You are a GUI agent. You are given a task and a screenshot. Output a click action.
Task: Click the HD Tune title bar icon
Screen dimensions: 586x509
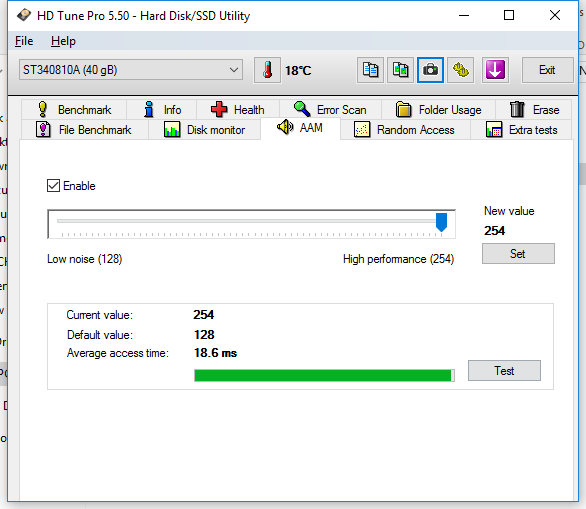point(24,15)
